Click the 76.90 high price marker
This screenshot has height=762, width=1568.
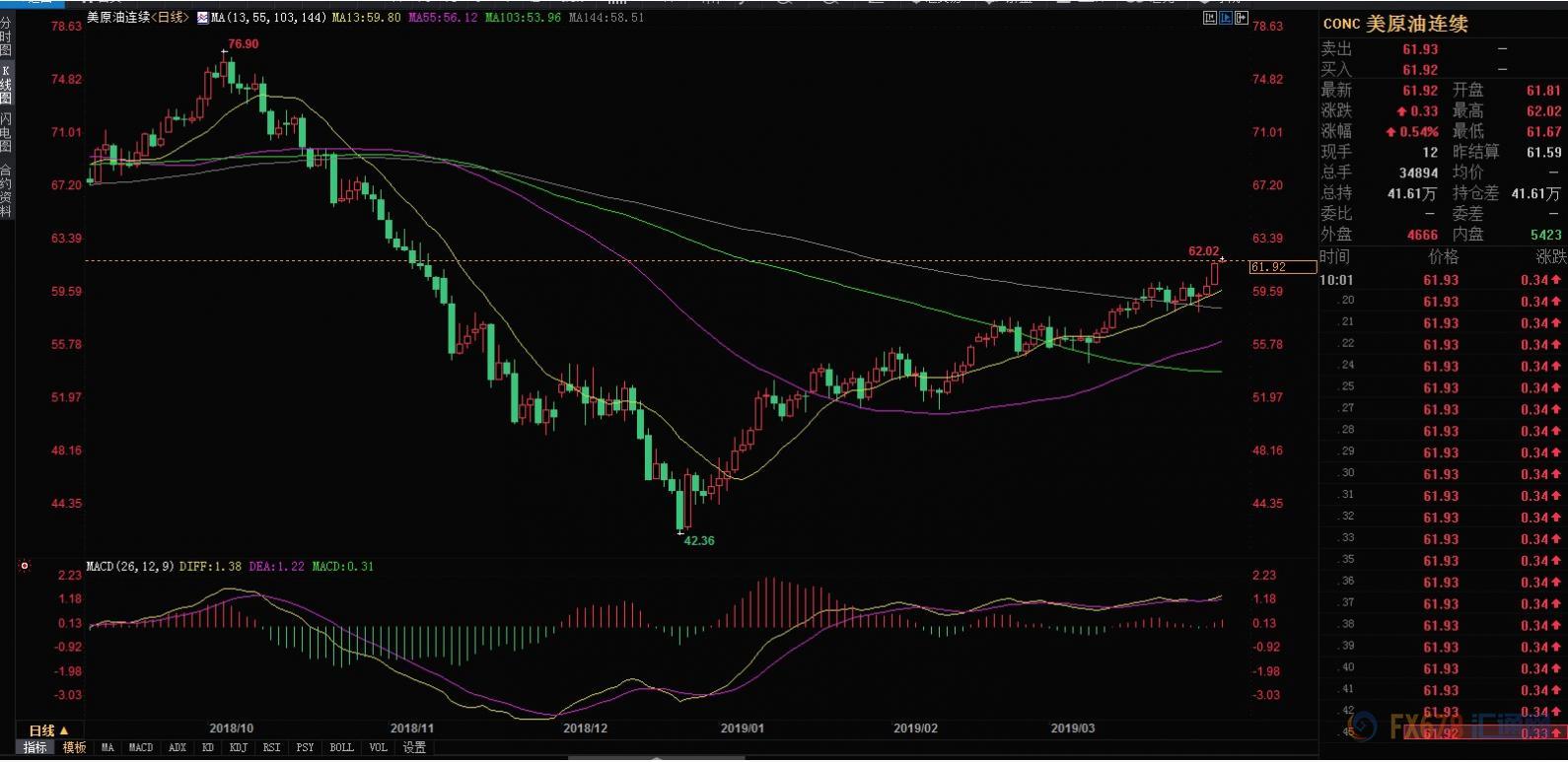coord(243,44)
